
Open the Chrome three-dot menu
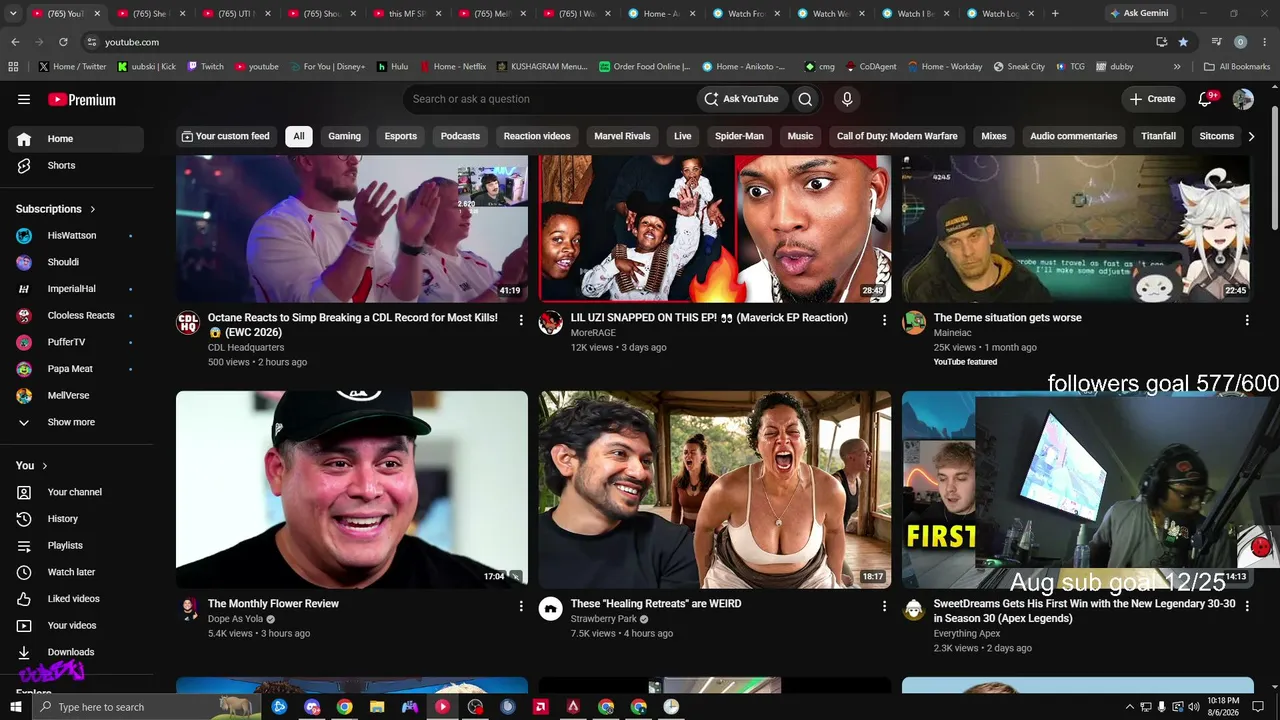(1264, 42)
